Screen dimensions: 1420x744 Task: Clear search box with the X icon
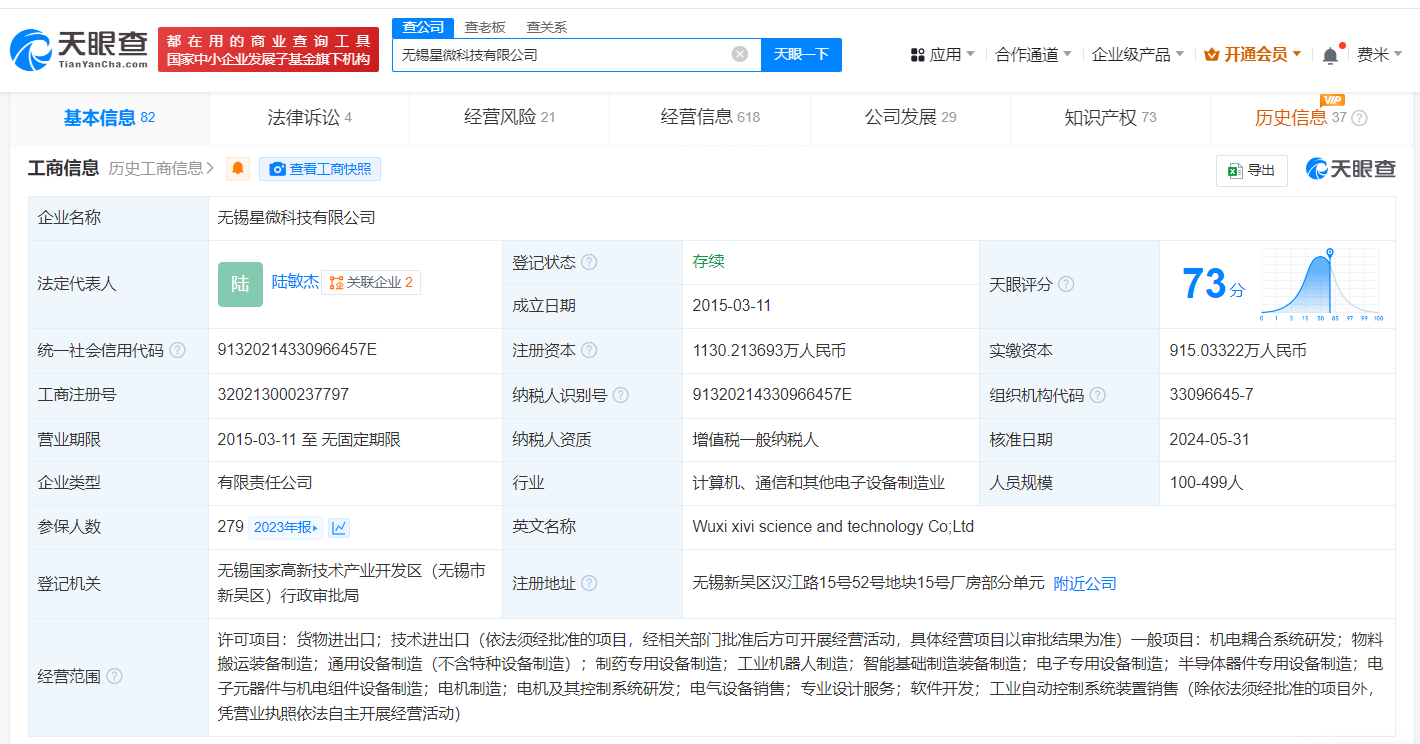(740, 55)
